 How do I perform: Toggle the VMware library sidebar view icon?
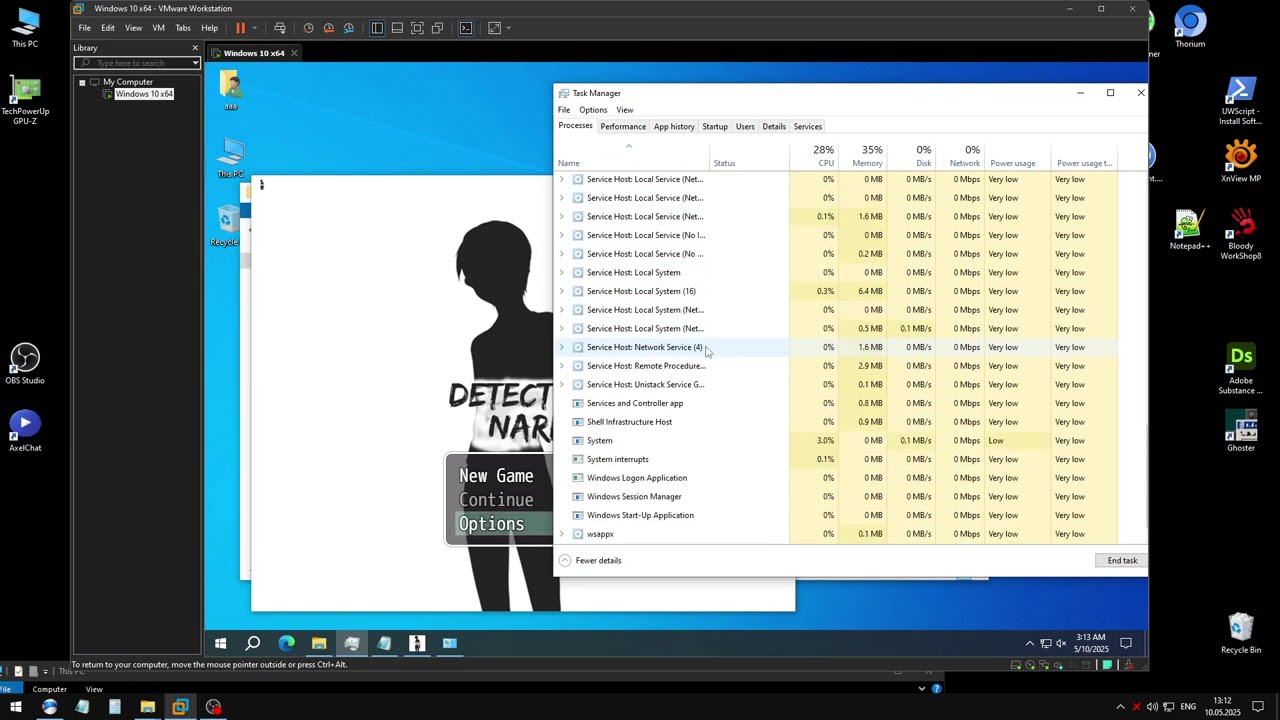click(x=377, y=28)
